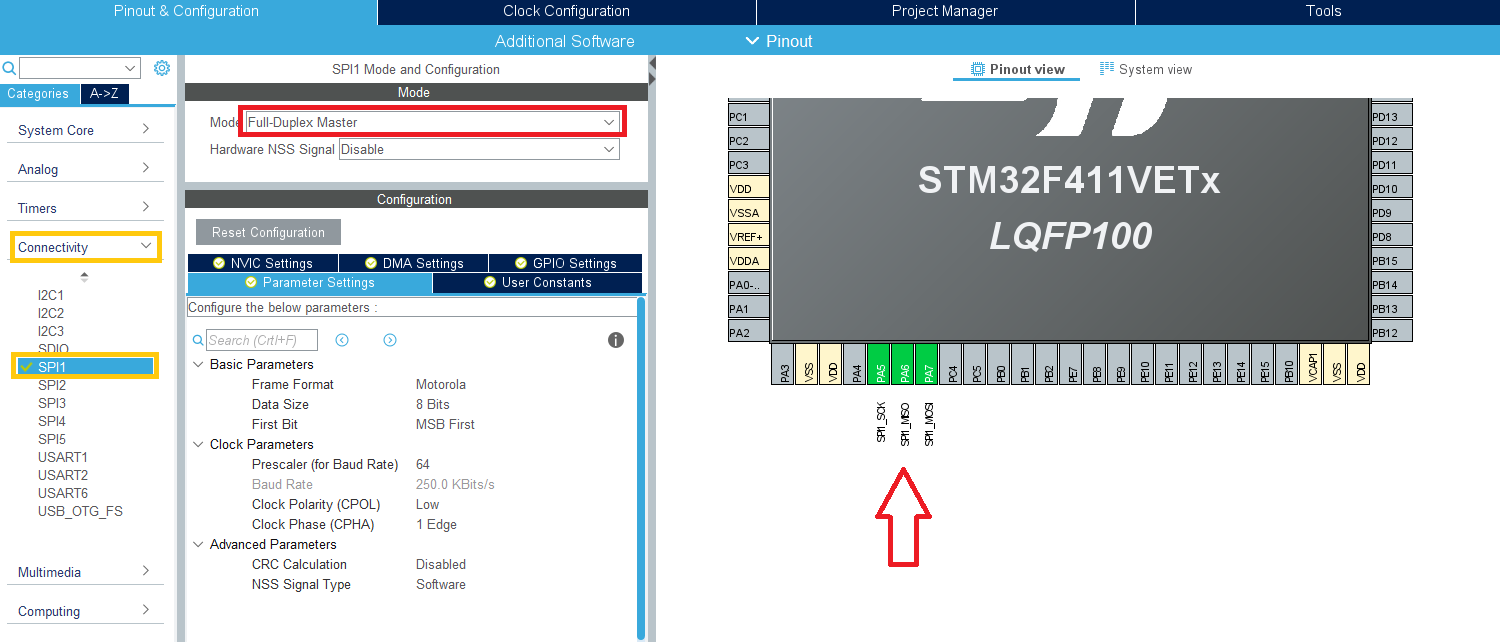Click the System view list icon
Image resolution: width=1500 pixels, height=642 pixels.
1106,68
